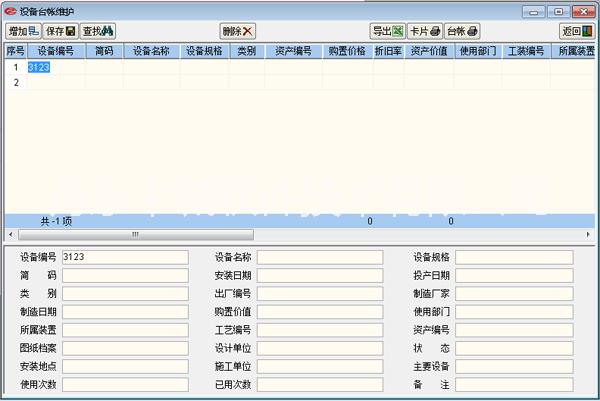Click the 设备名称 column header
600x401 pixels.
coord(152,51)
